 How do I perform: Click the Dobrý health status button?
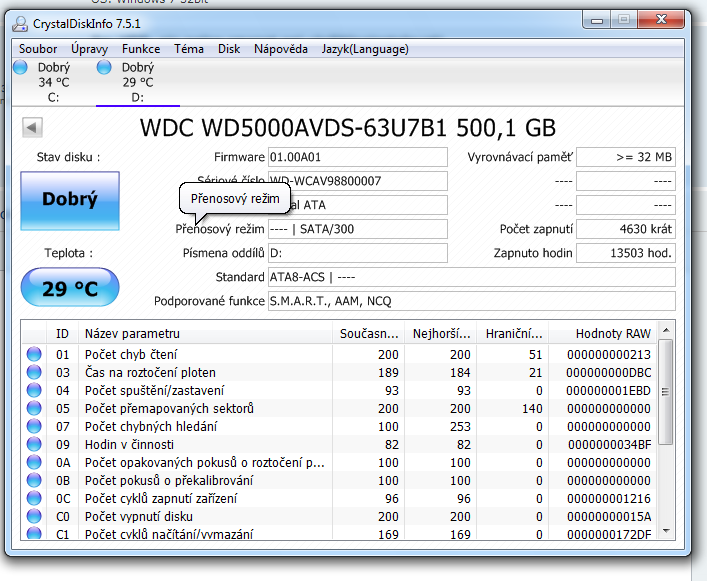(70, 200)
